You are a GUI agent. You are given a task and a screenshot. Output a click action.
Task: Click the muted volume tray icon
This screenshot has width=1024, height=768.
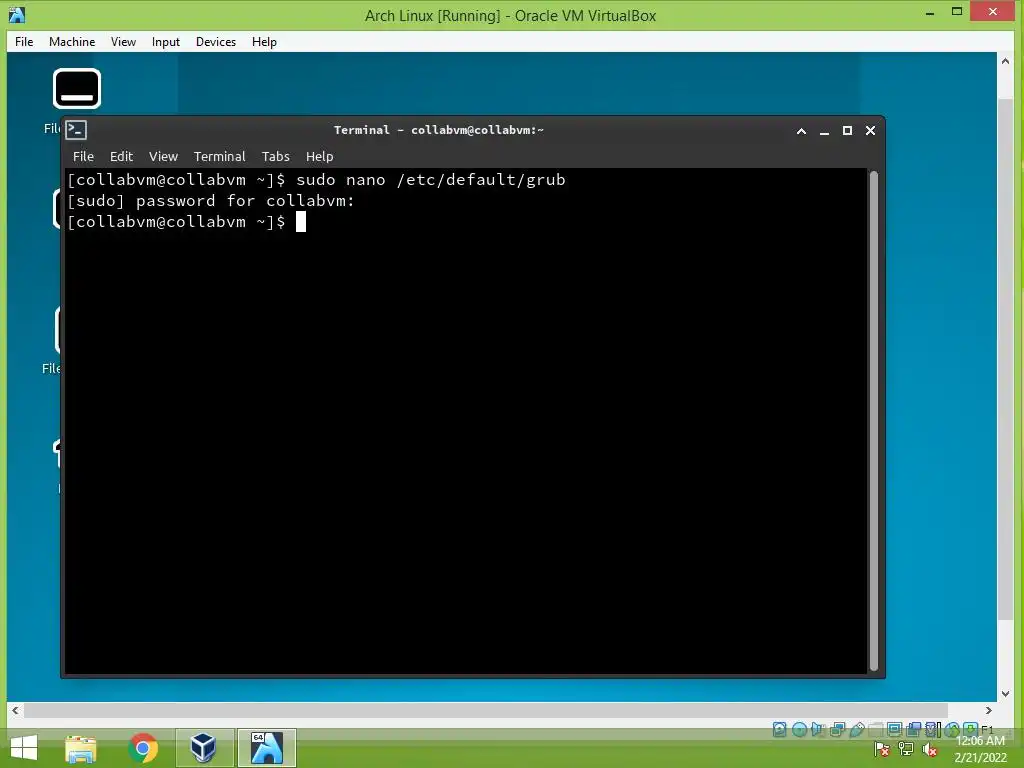(x=930, y=750)
